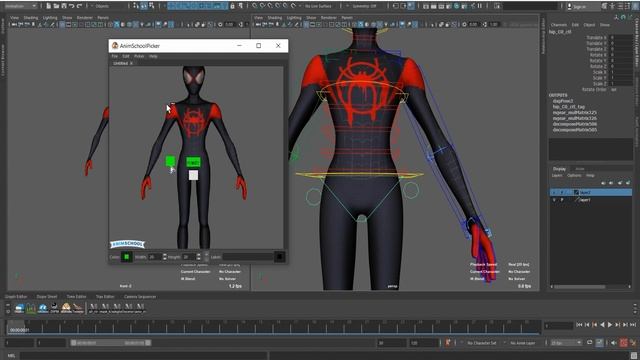The image size is (640, 360).
Task: Click the selection lock icon in status line
Action: point(232,6)
